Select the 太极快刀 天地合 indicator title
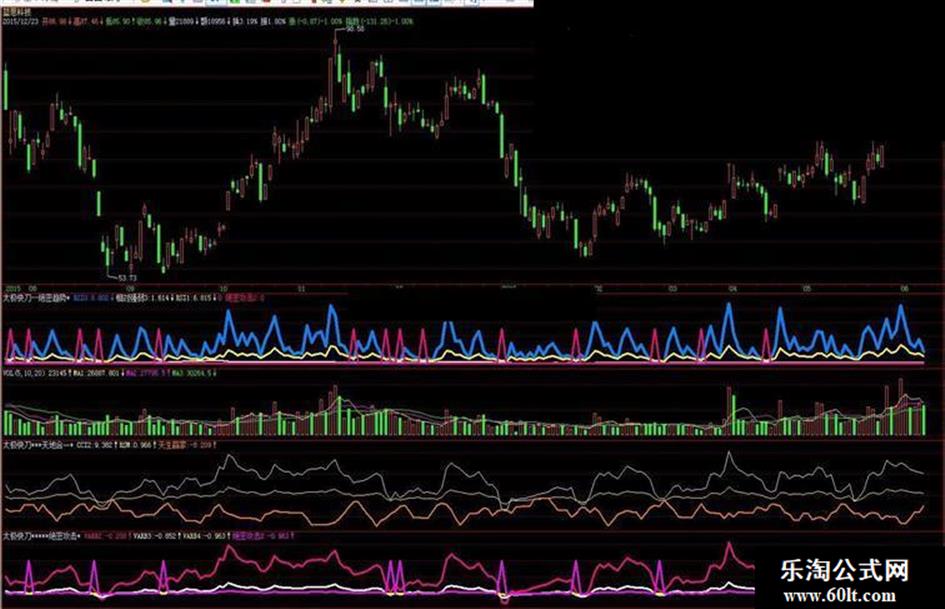This screenshot has width=945, height=609. click(x=37, y=445)
